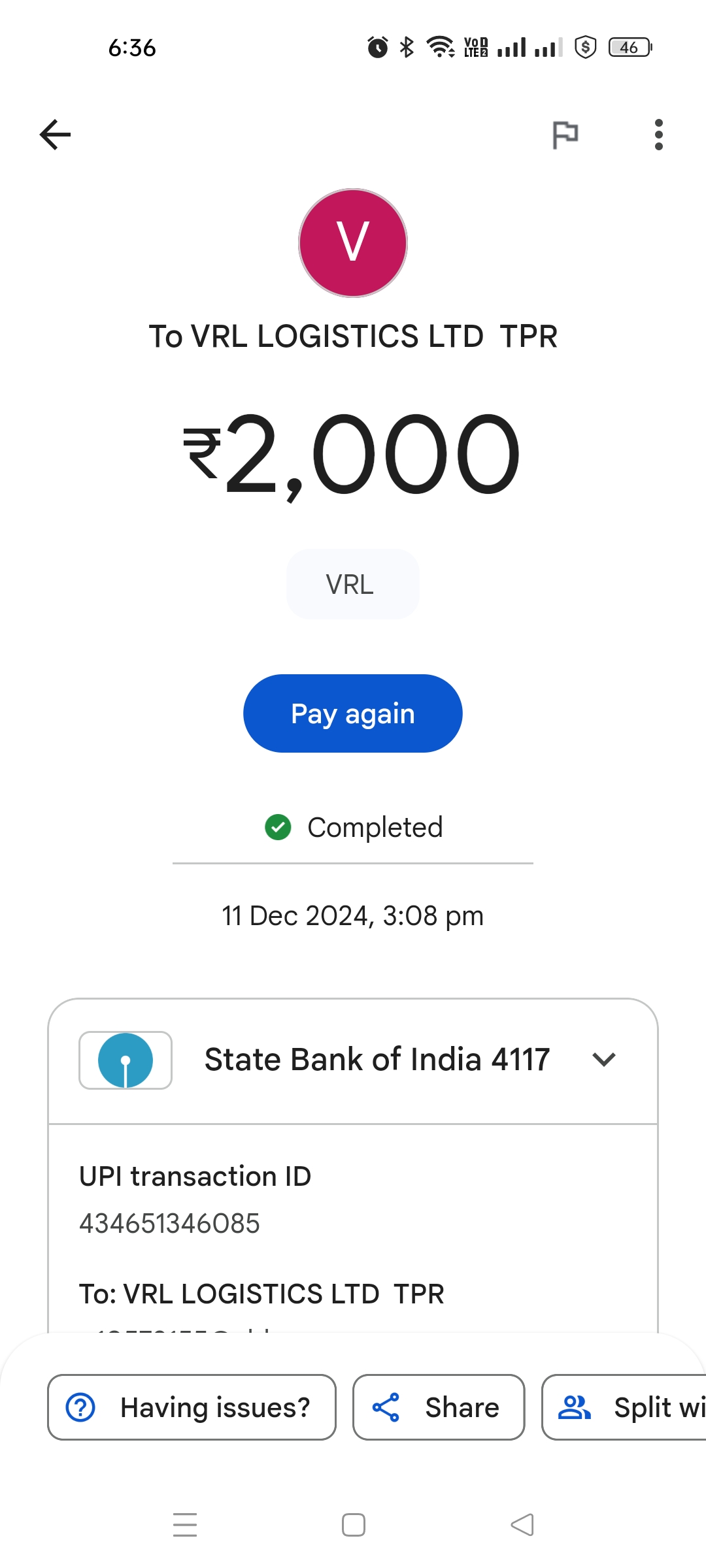Tap the ₹2,000 amount

point(352,455)
